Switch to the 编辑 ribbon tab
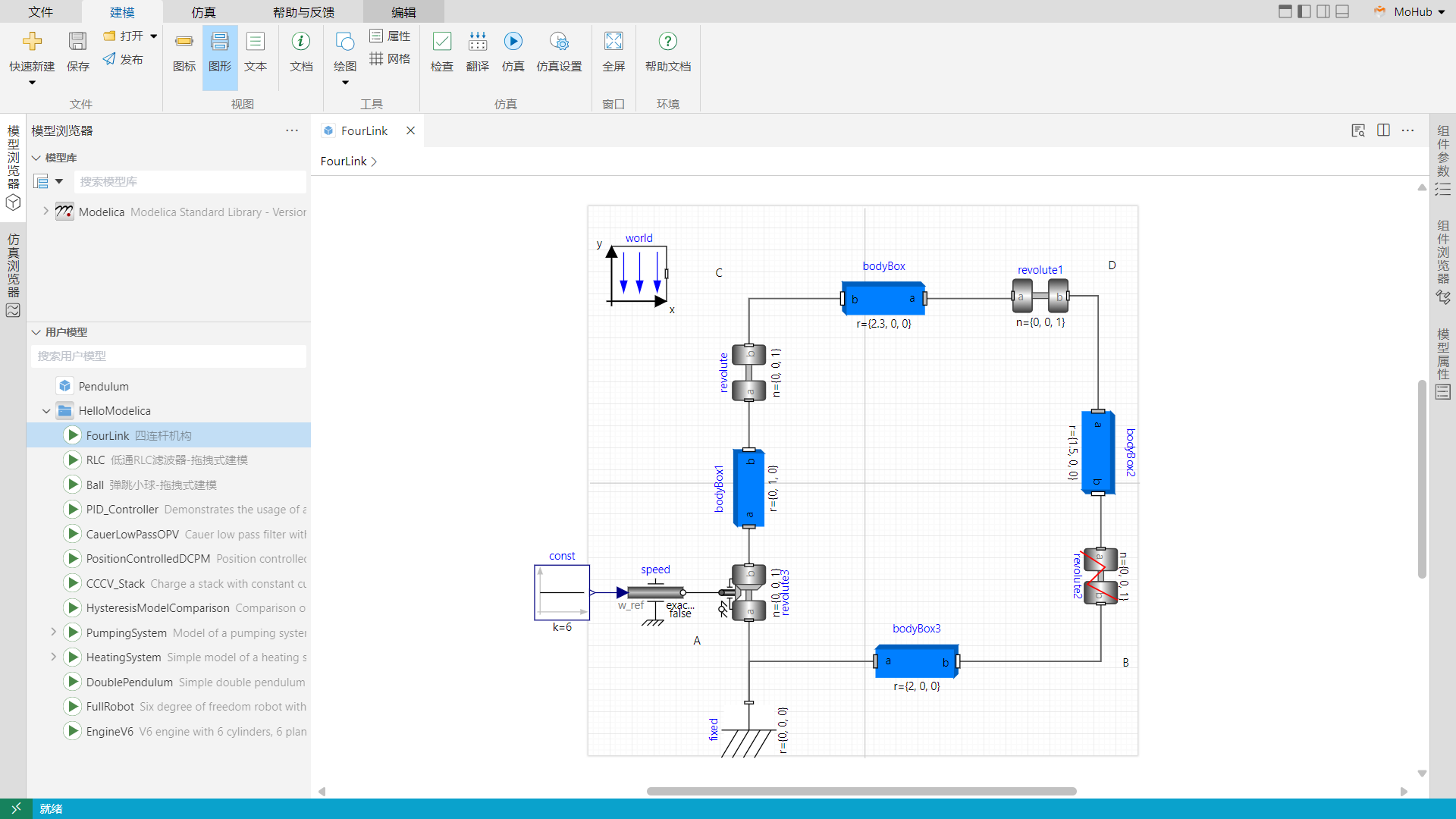 403,12
